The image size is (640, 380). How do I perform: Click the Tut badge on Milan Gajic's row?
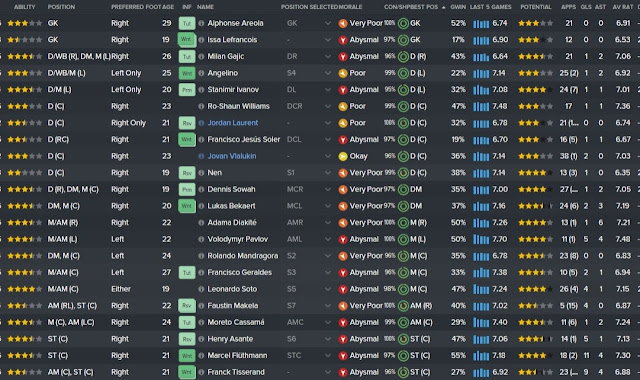187,56
